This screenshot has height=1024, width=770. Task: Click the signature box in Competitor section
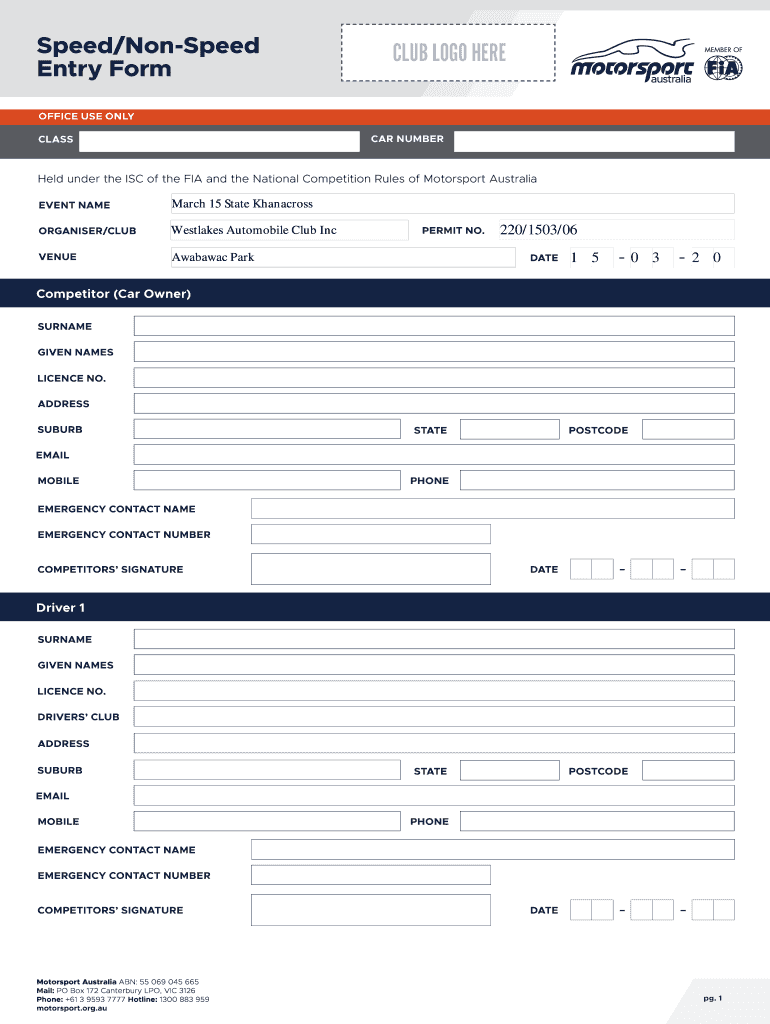click(370, 569)
